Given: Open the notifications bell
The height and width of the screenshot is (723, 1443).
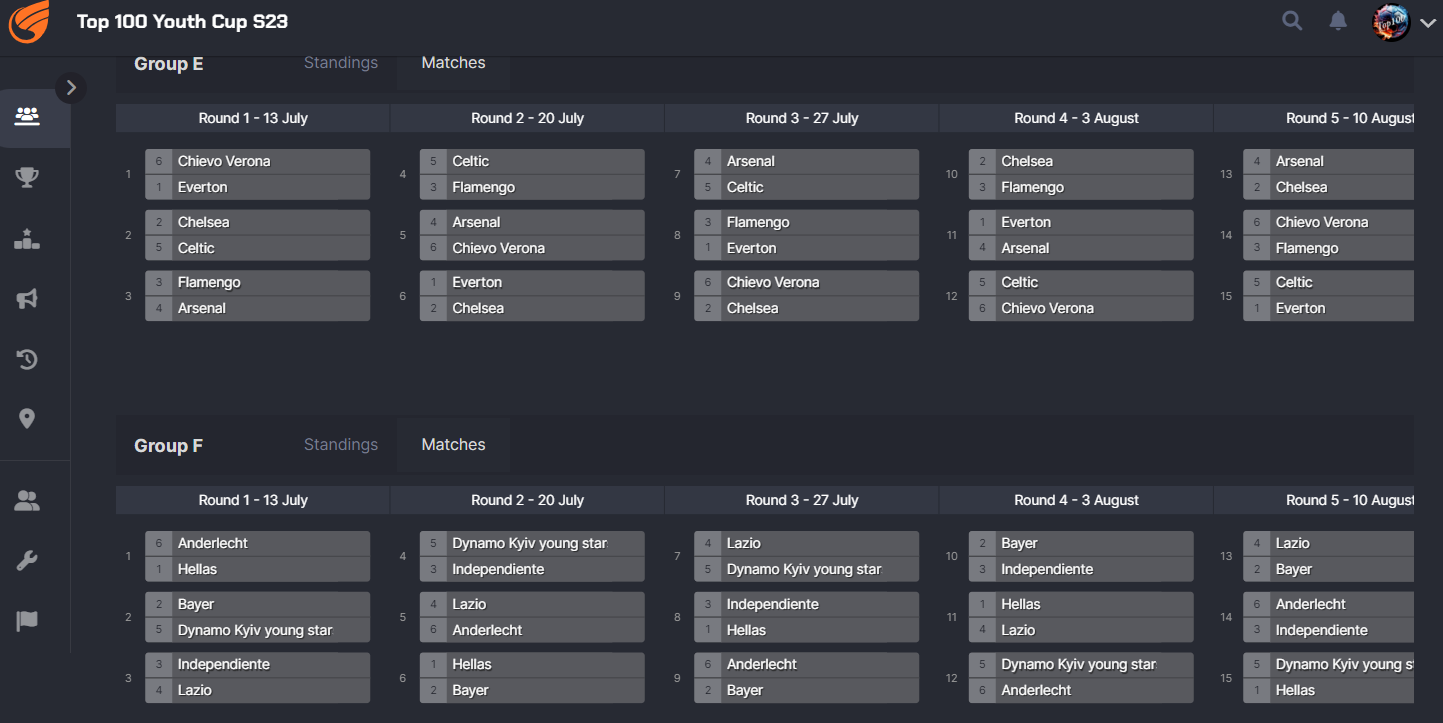Looking at the screenshot, I should tap(1338, 21).
